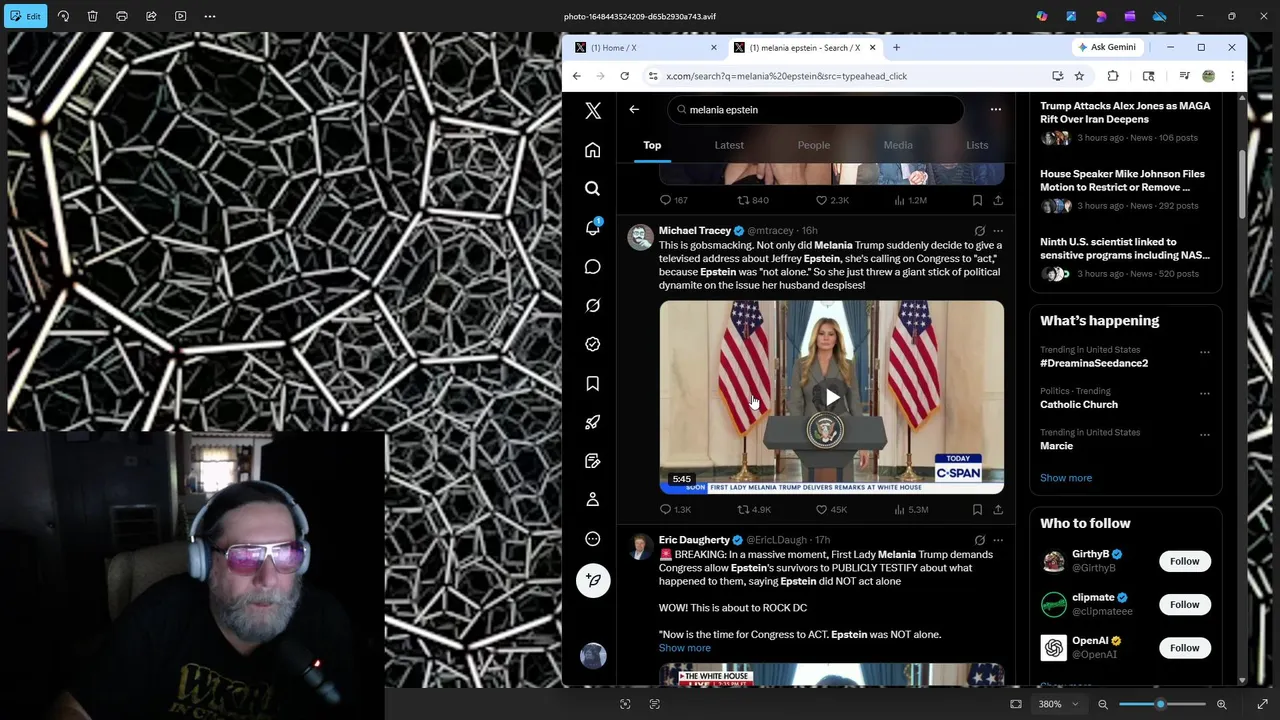Screen dimensions: 1280x720
Task: Open Copilot icon in Photos title bar
Action: 1042,16
